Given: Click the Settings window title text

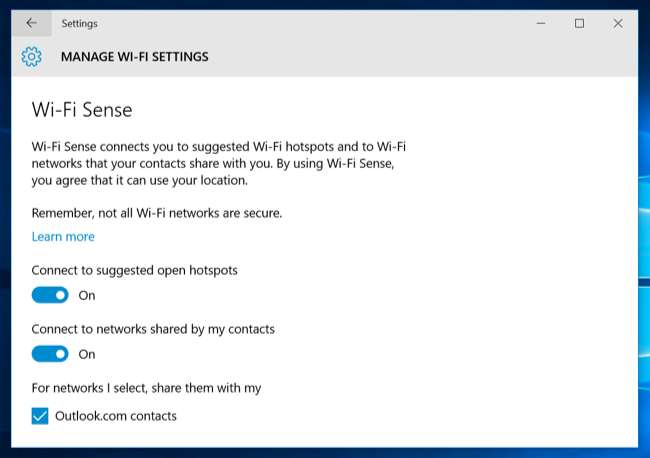Looking at the screenshot, I should point(79,23).
